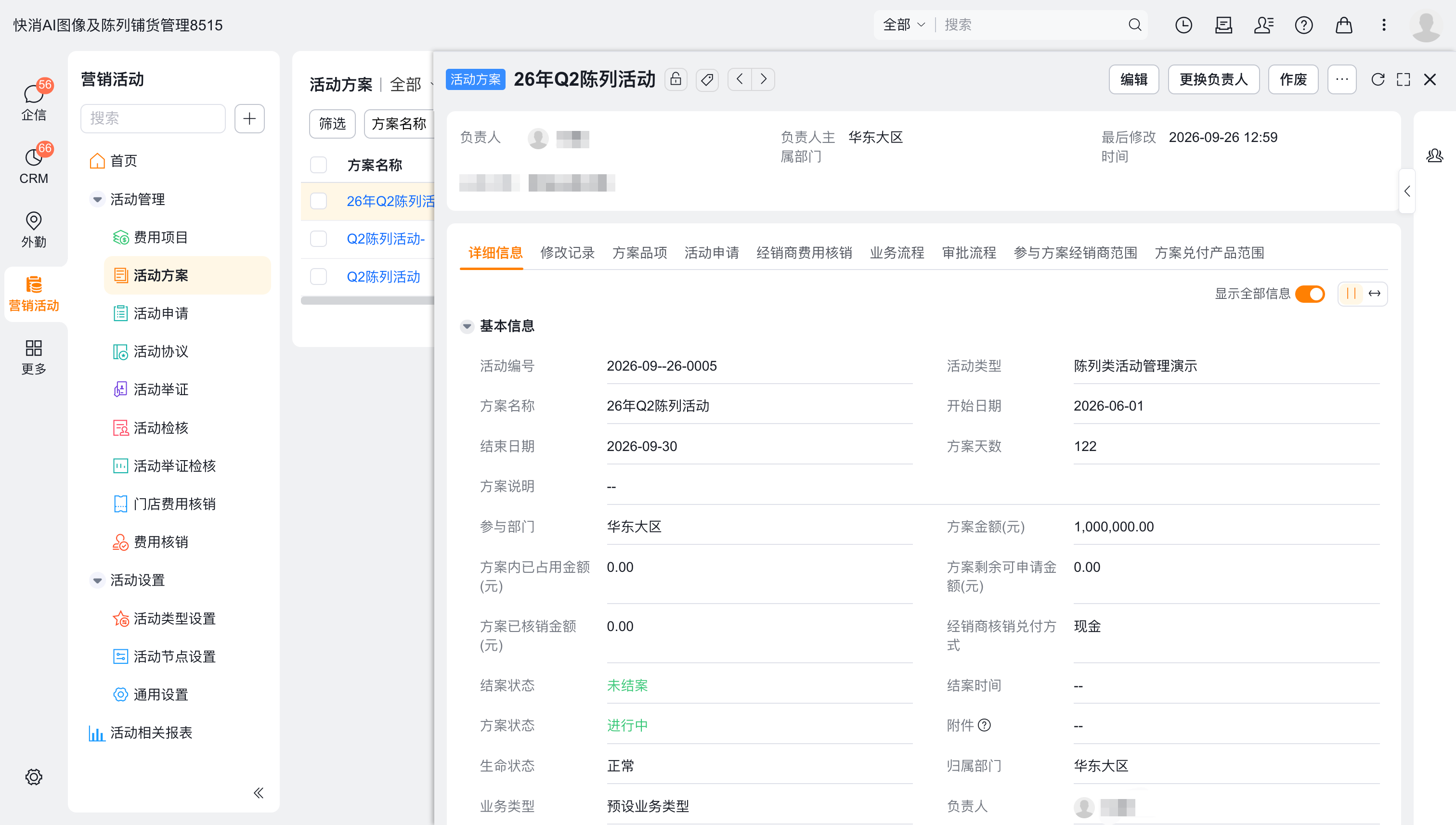Check the box for Q2陈列活动- row
Screen dimensions: 1456x825
click(x=319, y=239)
